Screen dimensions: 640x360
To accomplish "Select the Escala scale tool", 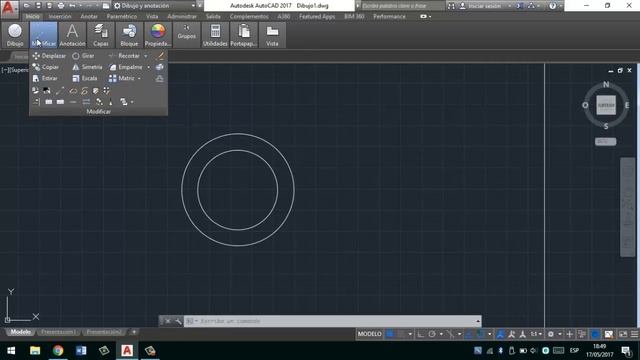I will coord(84,78).
